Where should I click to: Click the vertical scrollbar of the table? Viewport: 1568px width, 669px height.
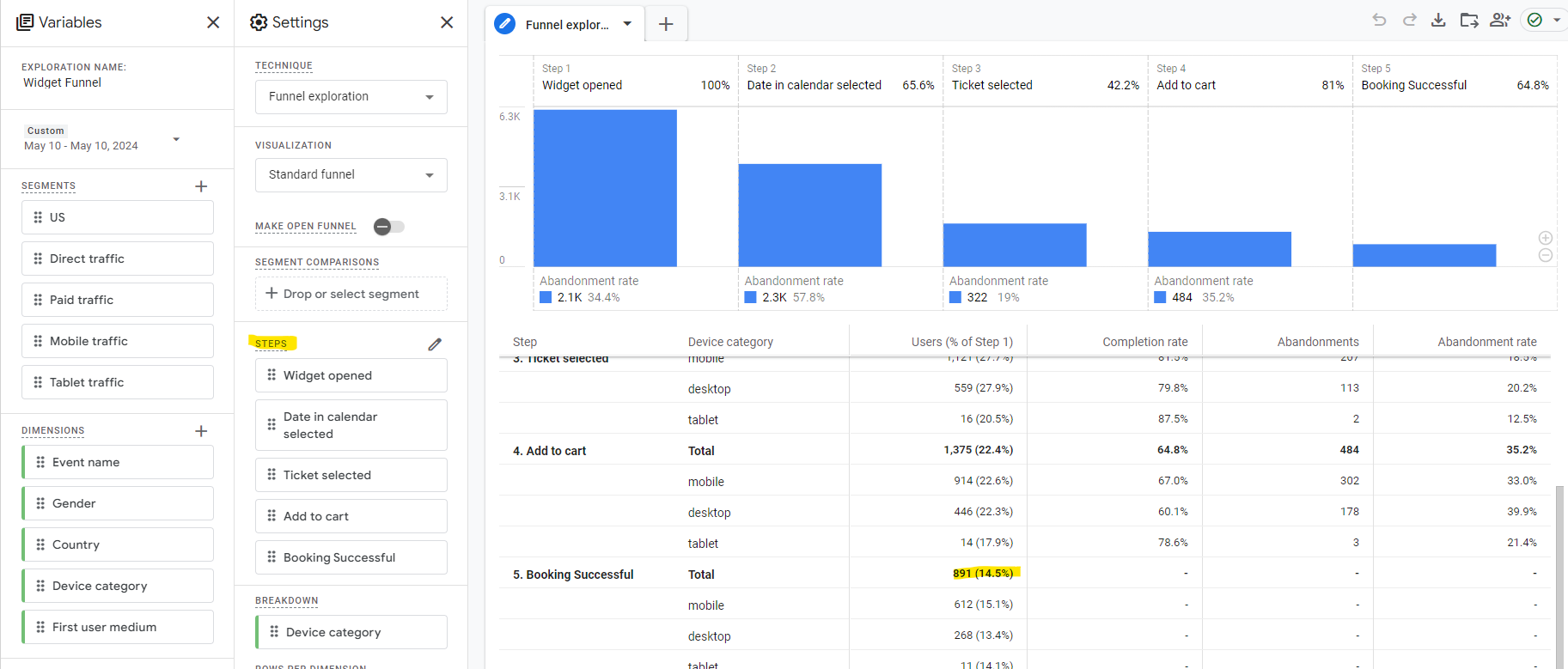pyautogui.click(x=1559, y=575)
